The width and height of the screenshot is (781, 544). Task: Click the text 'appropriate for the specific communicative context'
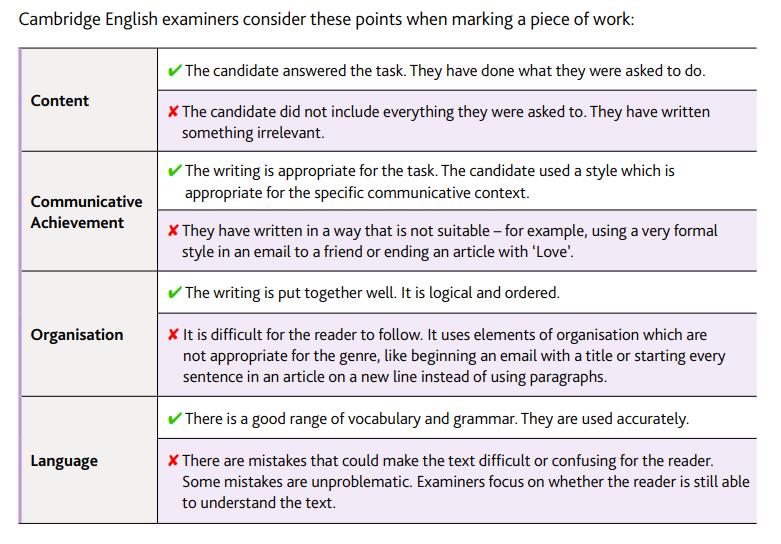tap(357, 193)
